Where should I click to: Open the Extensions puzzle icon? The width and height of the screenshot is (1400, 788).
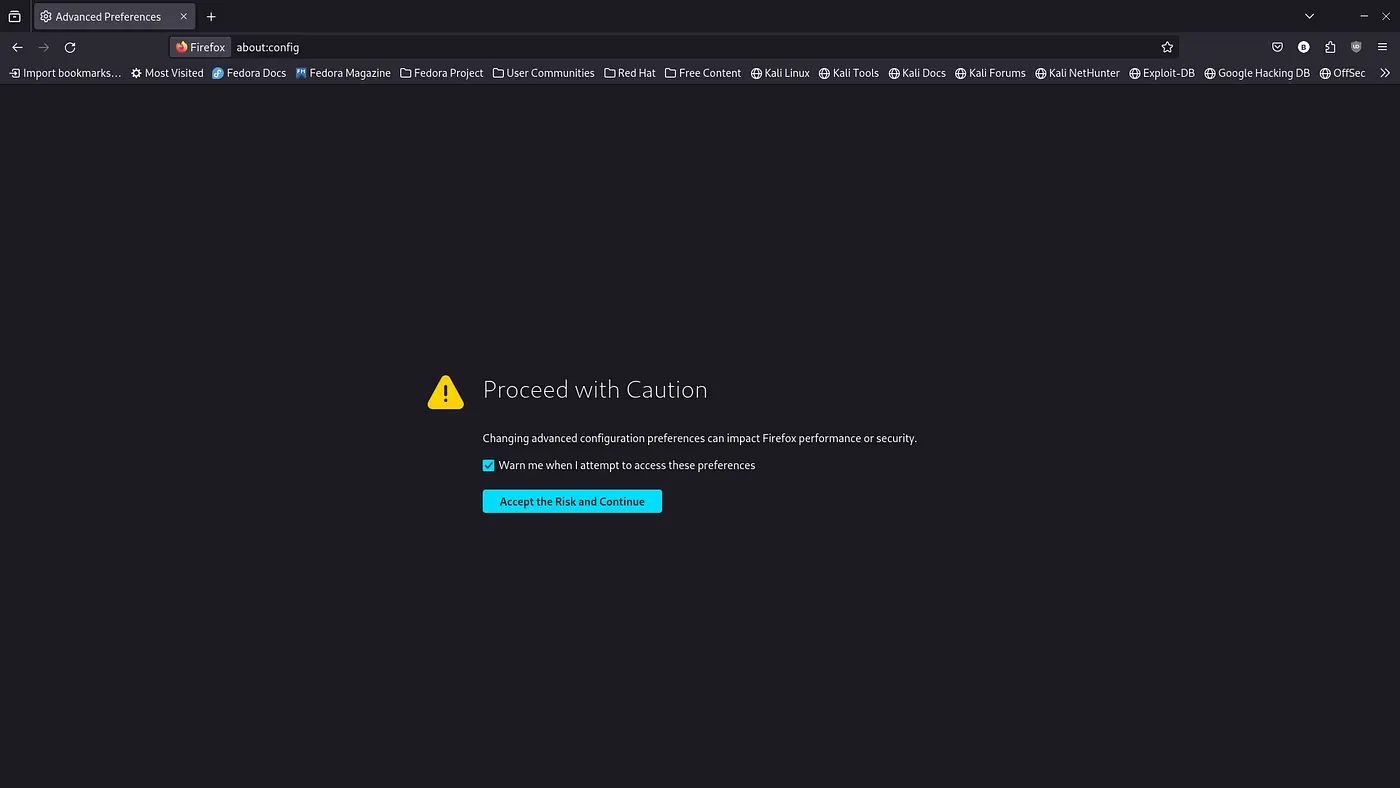pos(1329,47)
